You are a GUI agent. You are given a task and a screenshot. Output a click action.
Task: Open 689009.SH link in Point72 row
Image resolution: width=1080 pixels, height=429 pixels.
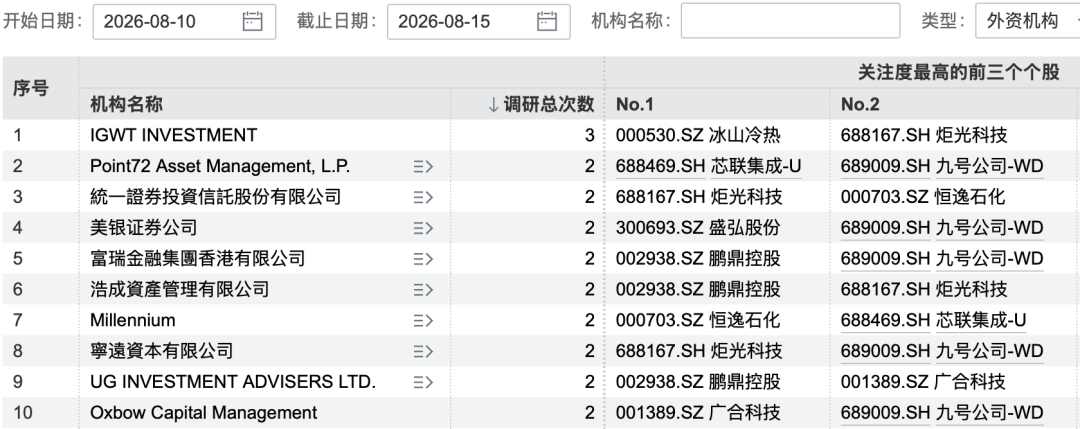coord(885,167)
